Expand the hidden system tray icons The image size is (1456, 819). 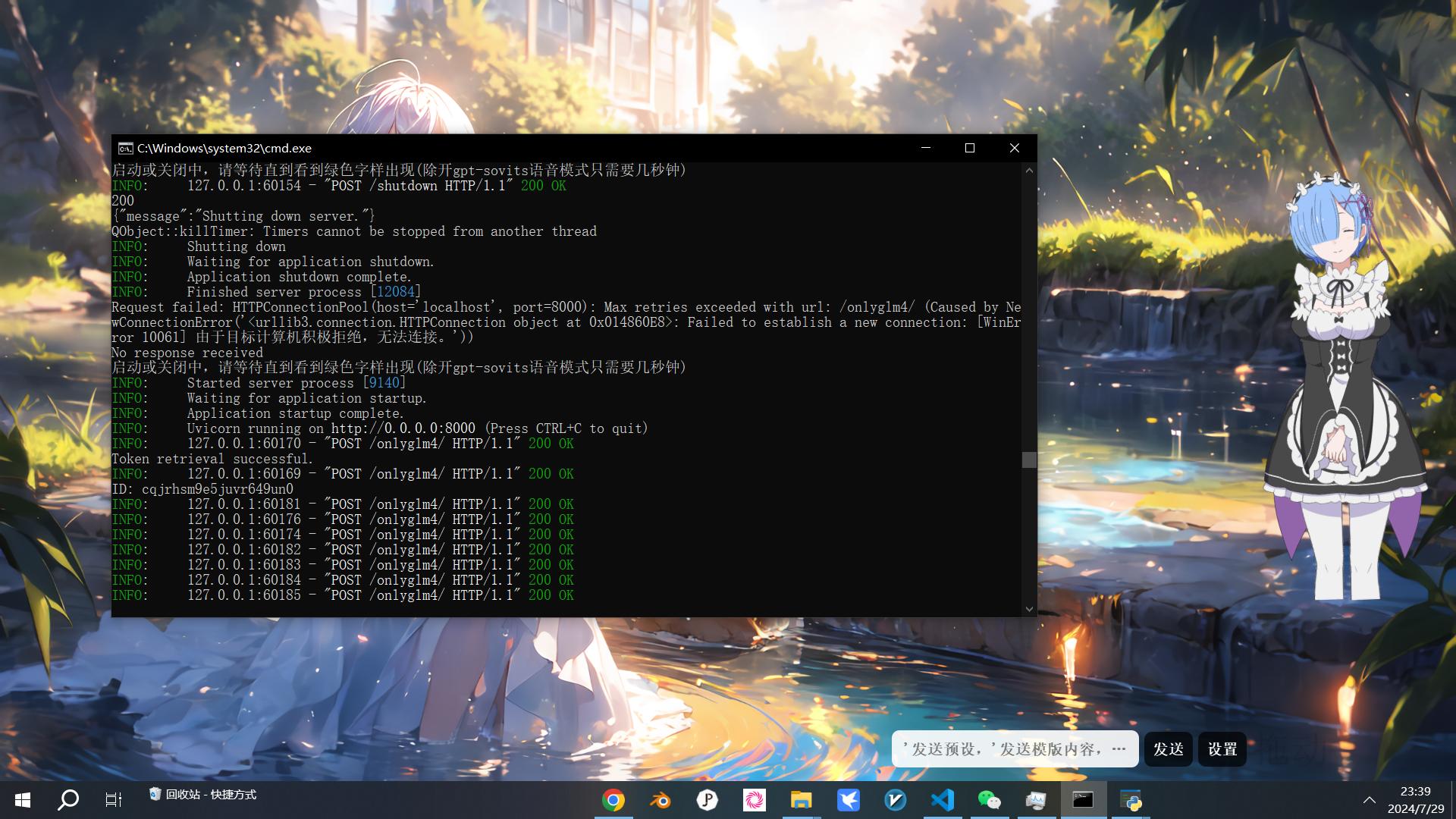tap(1369, 800)
